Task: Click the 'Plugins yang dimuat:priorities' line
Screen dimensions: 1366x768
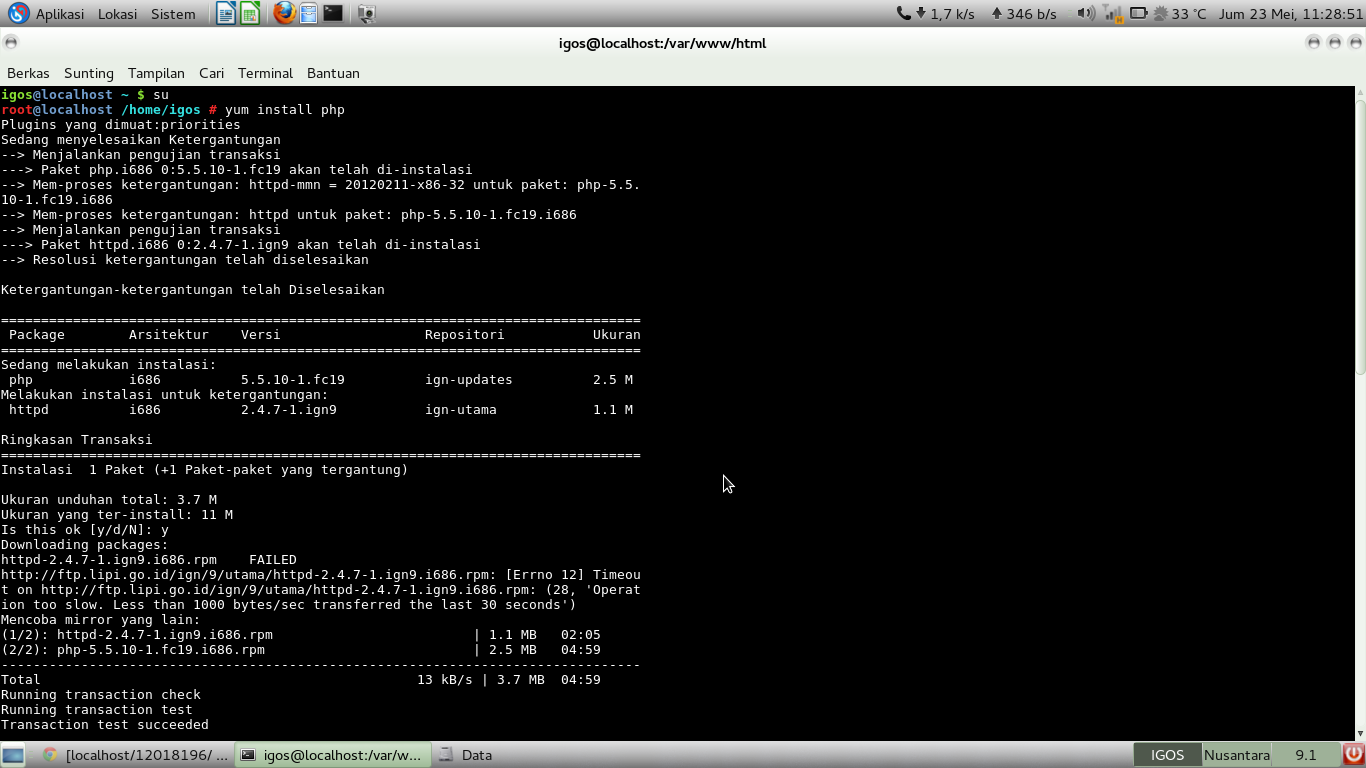Action: [121, 125]
